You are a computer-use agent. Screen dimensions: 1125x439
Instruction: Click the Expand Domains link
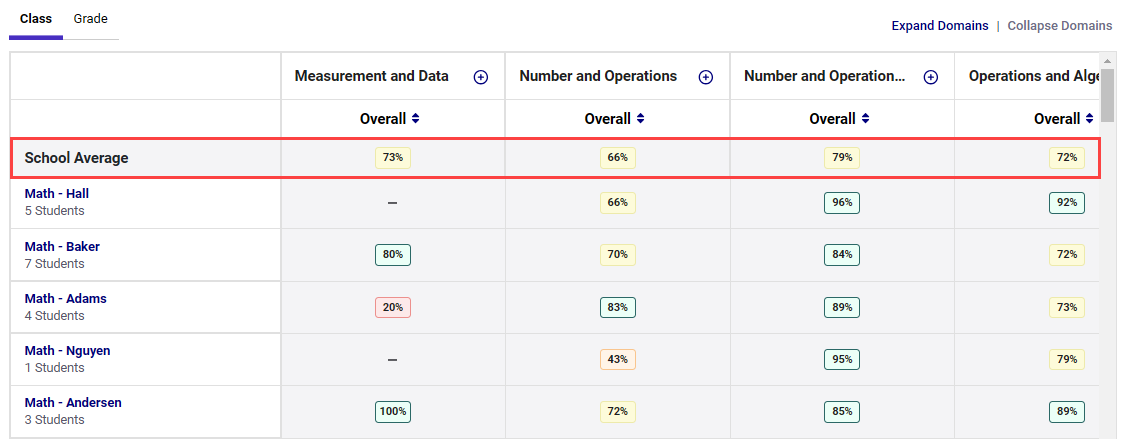pos(940,26)
